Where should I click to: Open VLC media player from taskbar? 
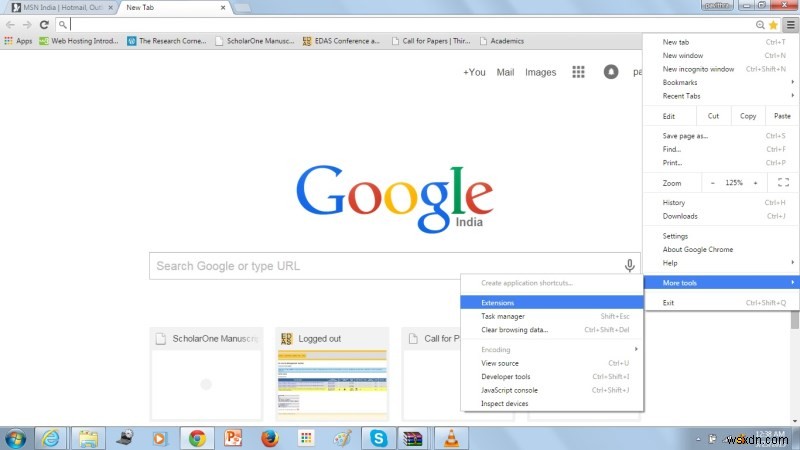[x=451, y=439]
